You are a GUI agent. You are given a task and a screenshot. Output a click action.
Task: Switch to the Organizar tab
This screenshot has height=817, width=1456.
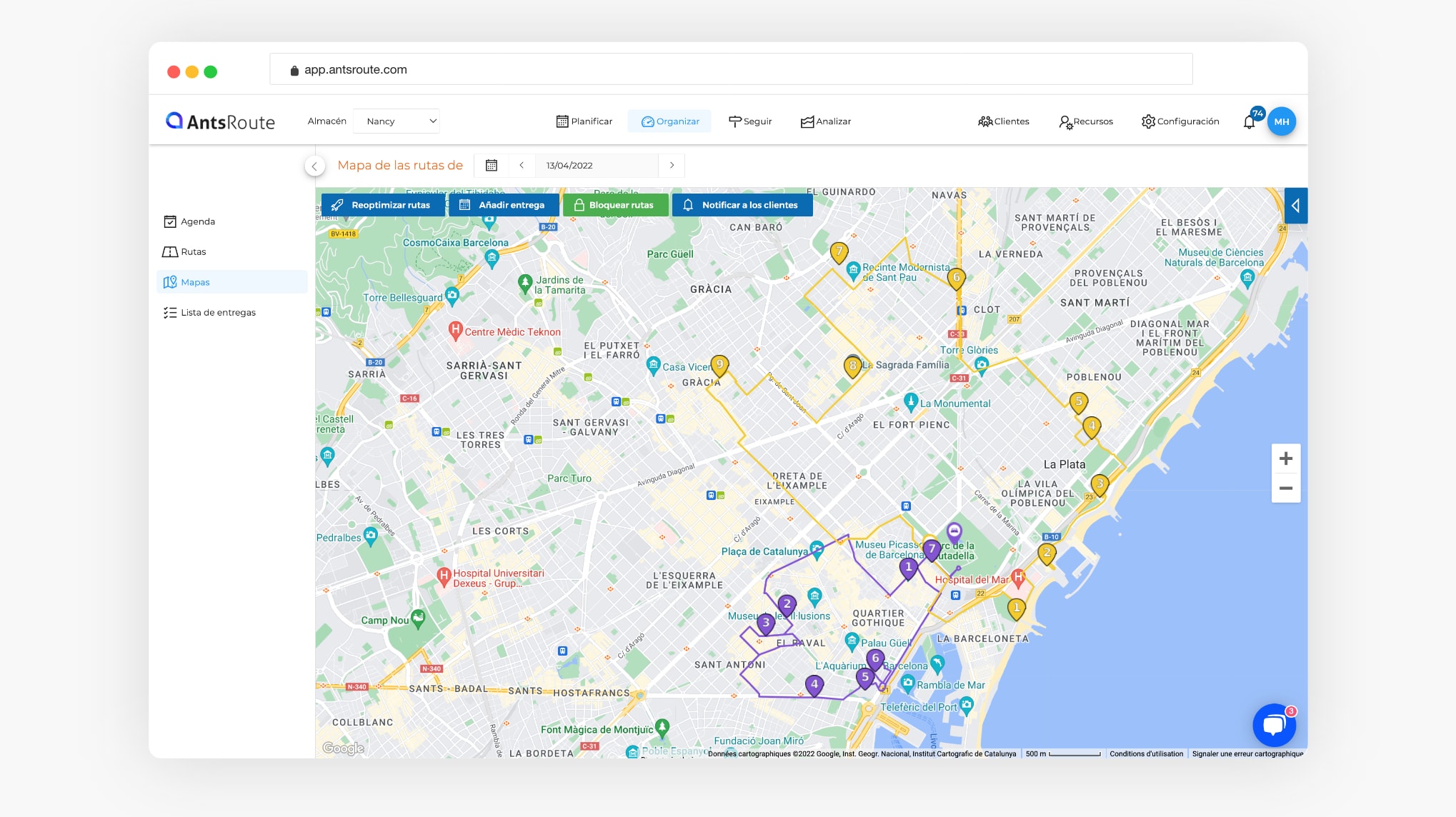[x=669, y=121]
